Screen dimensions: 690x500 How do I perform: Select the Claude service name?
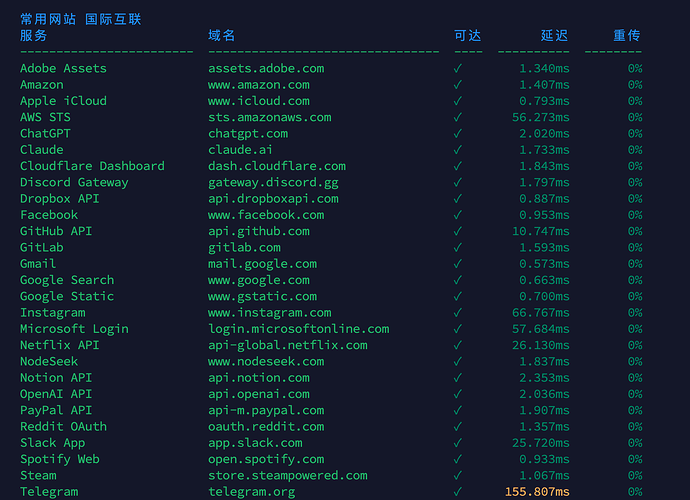pyautogui.click(x=42, y=150)
